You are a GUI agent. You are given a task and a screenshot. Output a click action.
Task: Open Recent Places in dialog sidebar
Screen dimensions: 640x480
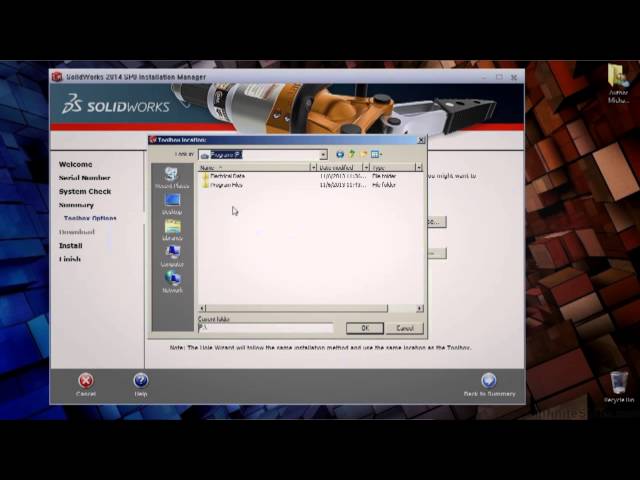tap(172, 178)
